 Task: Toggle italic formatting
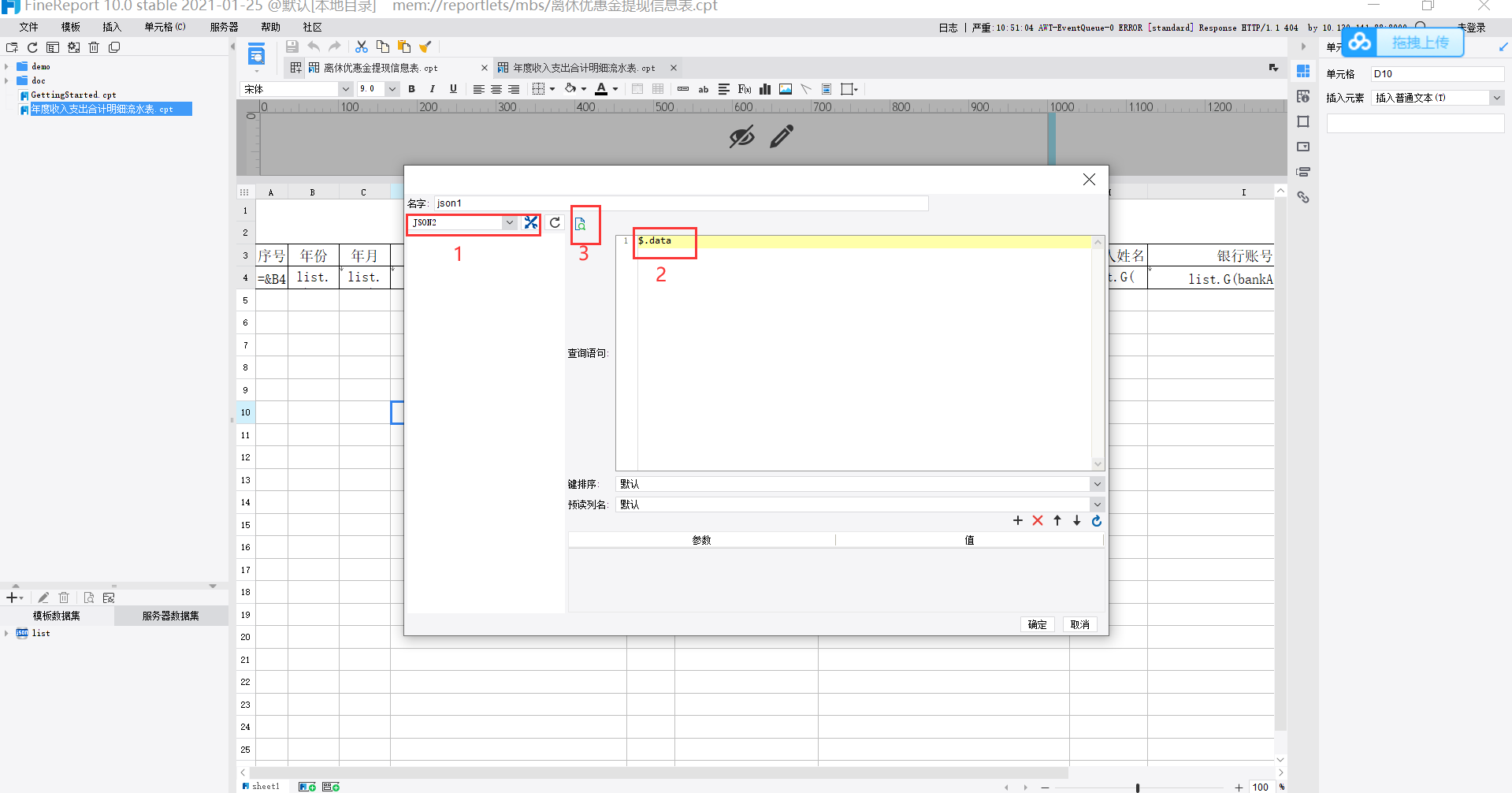[x=432, y=89]
